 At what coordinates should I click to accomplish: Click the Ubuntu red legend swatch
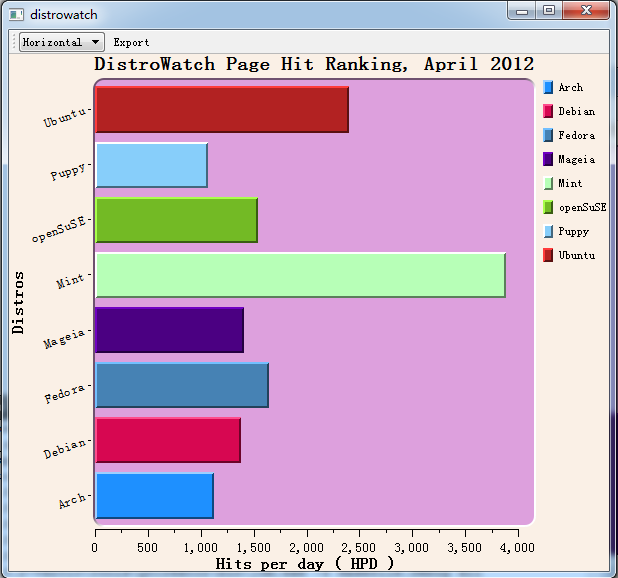point(548,255)
